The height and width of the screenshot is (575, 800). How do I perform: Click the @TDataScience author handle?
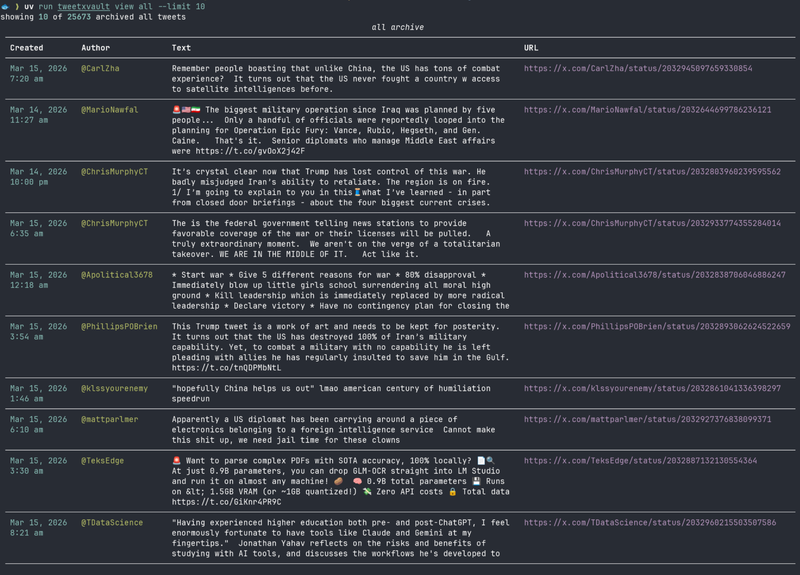click(x=112, y=522)
